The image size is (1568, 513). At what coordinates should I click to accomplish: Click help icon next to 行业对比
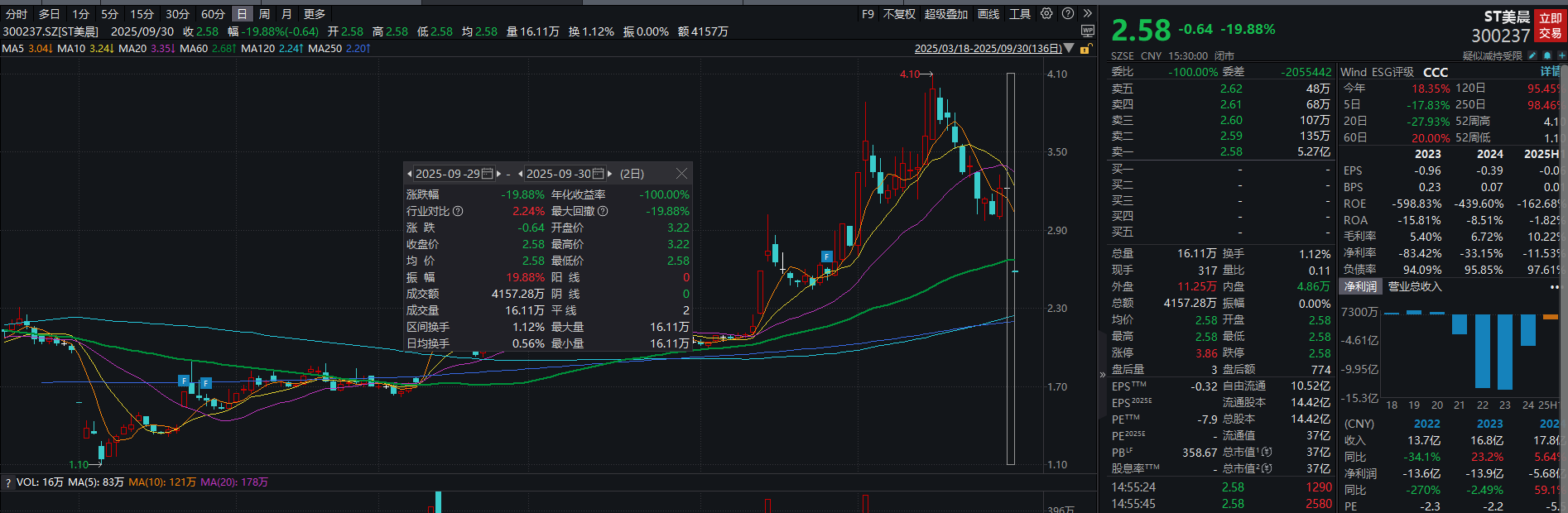pos(458,211)
